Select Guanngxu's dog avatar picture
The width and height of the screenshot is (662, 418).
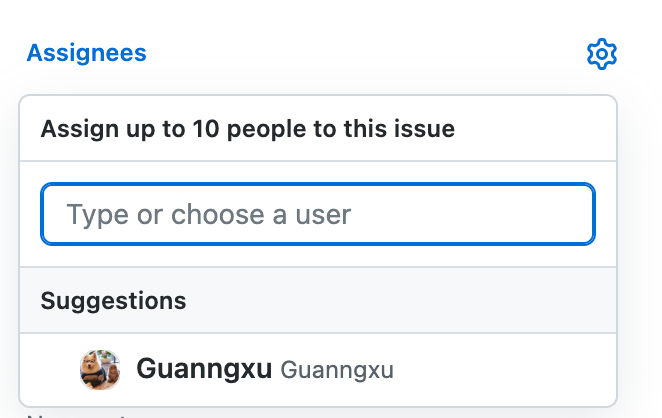click(x=100, y=369)
